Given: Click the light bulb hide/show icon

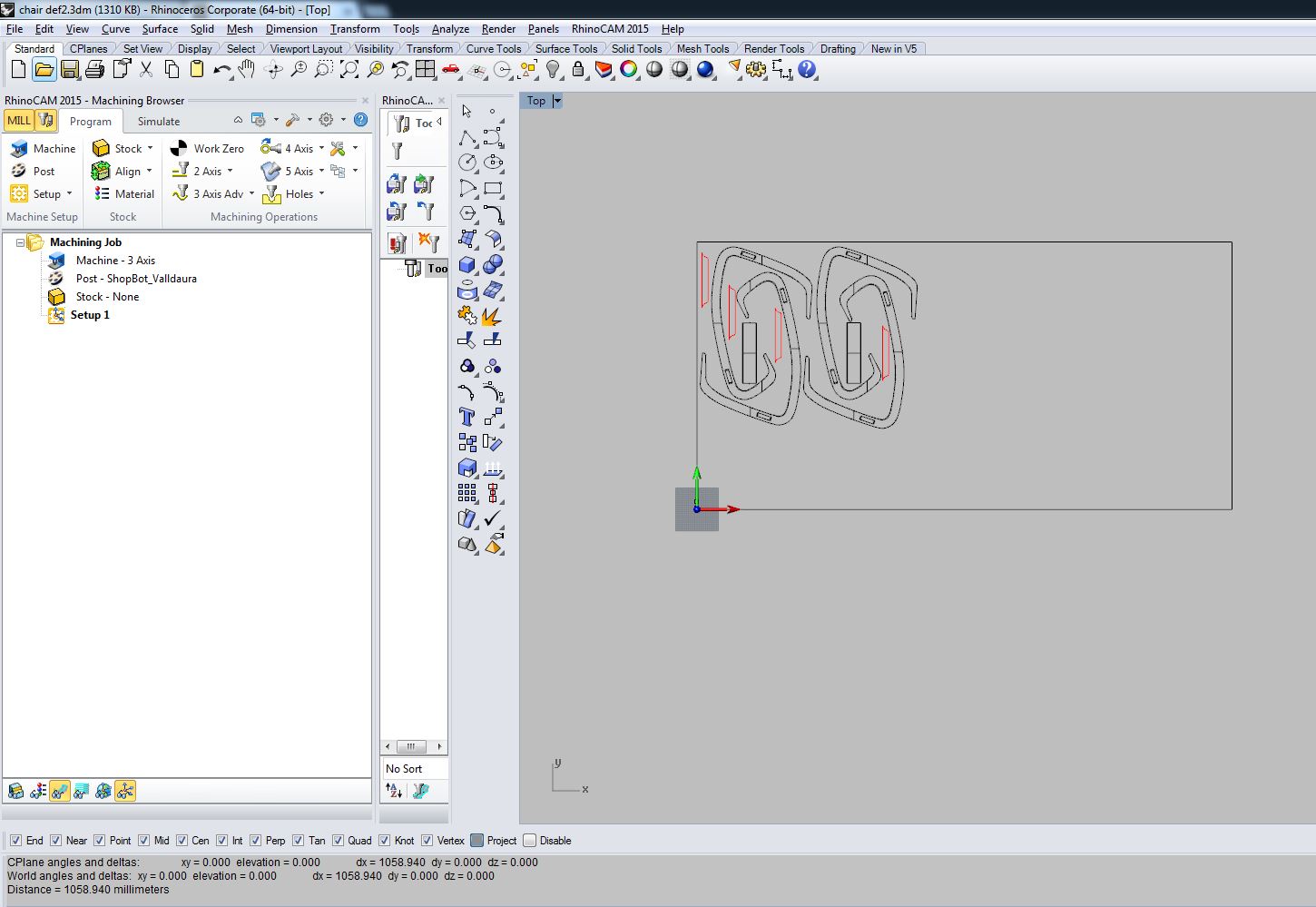Looking at the screenshot, I should coord(553,70).
